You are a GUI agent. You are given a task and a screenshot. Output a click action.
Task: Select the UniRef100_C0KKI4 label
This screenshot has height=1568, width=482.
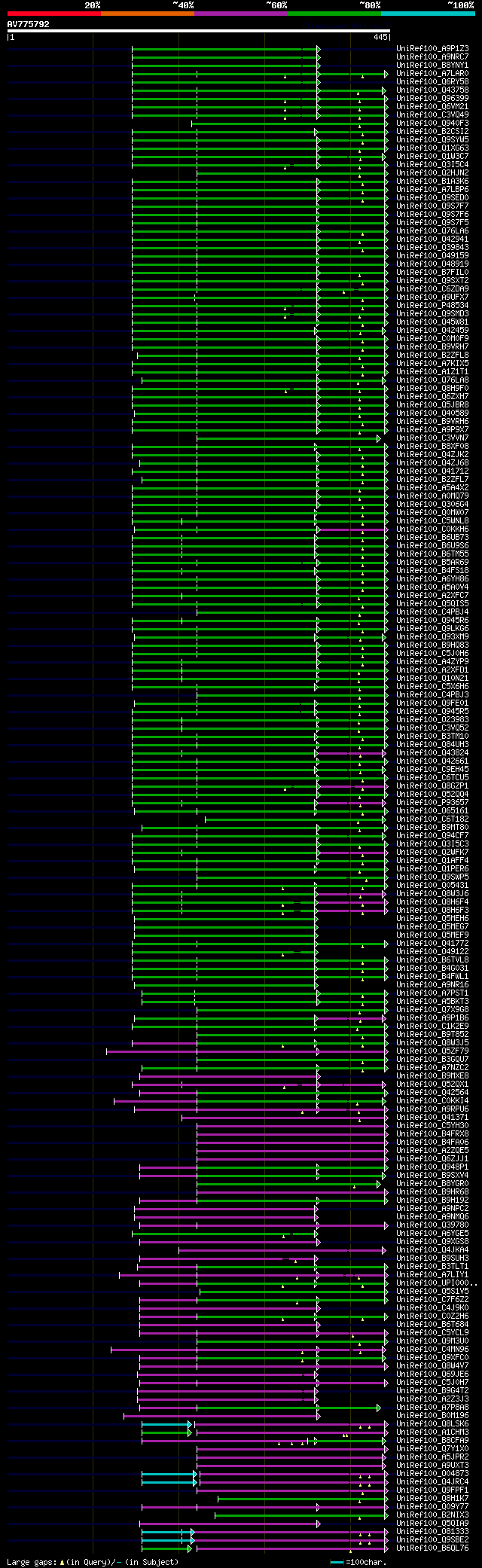[432, 1100]
